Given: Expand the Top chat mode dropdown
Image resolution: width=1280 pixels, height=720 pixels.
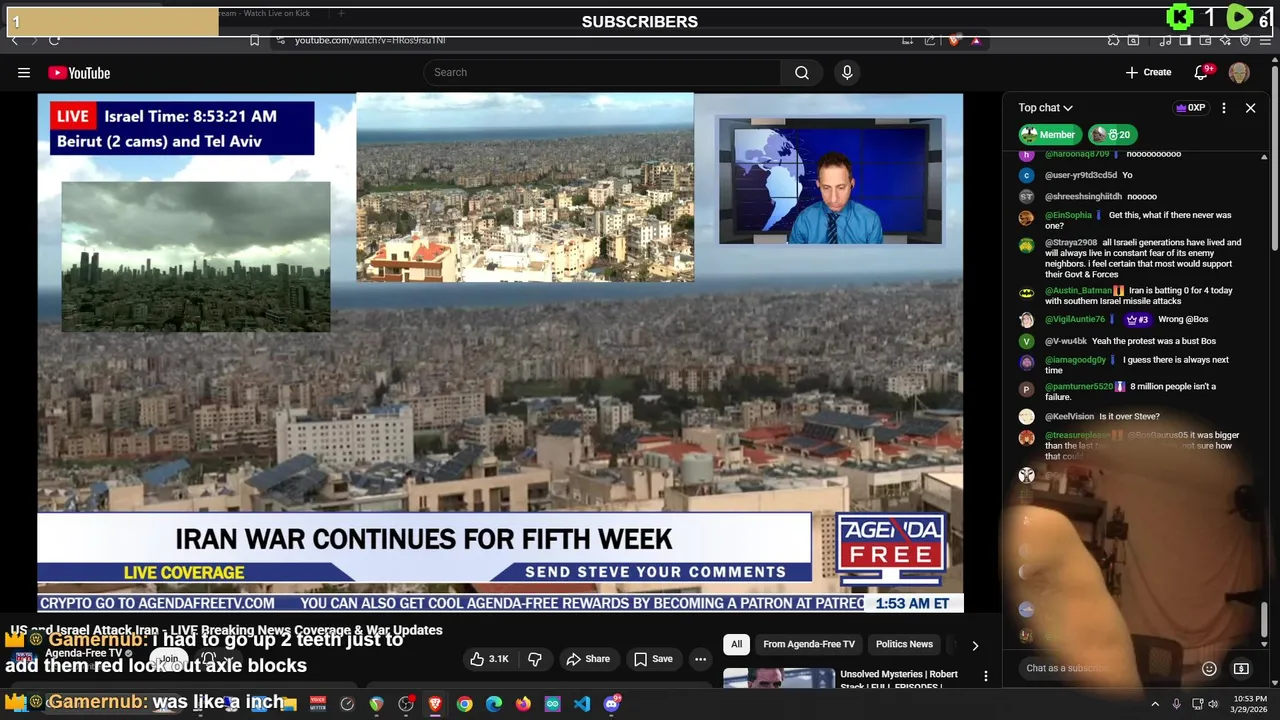Looking at the screenshot, I should pos(1046,108).
